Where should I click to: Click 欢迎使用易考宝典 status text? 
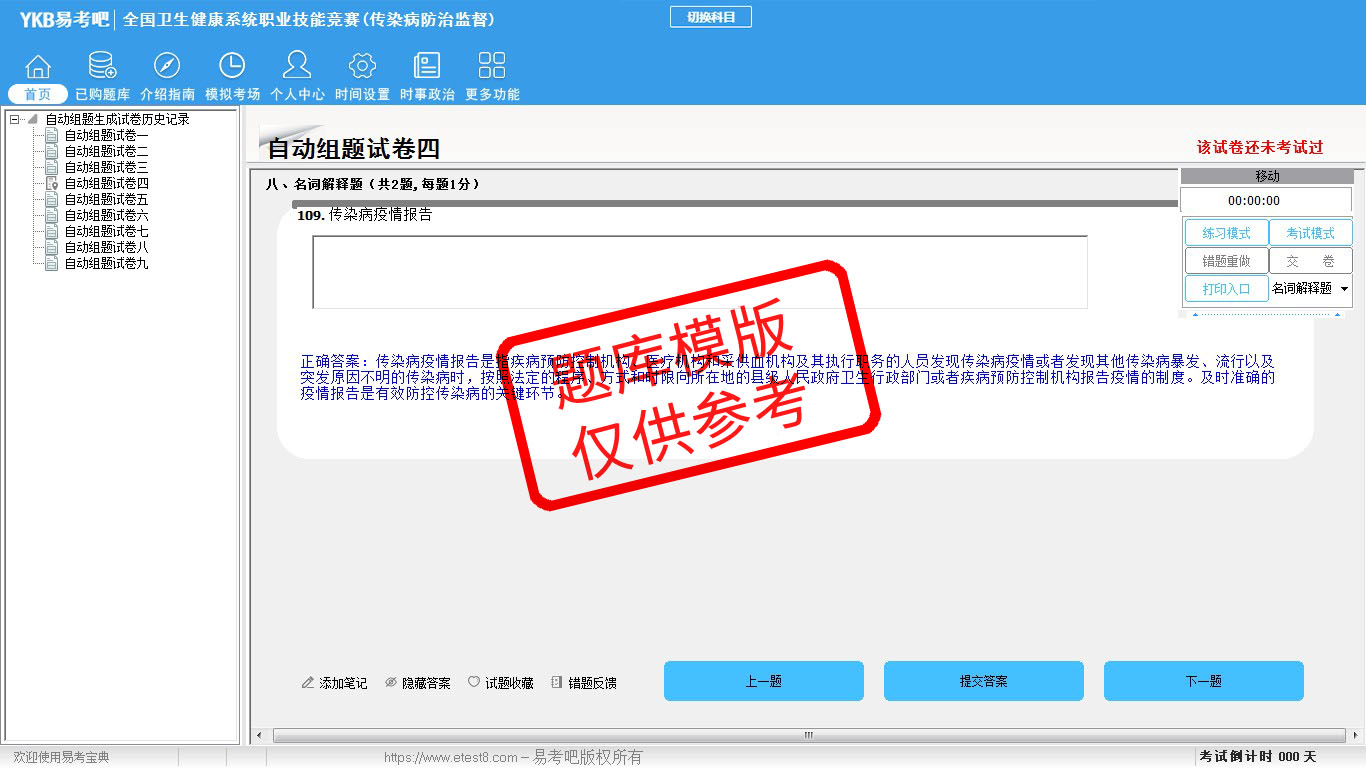pyautogui.click(x=61, y=757)
